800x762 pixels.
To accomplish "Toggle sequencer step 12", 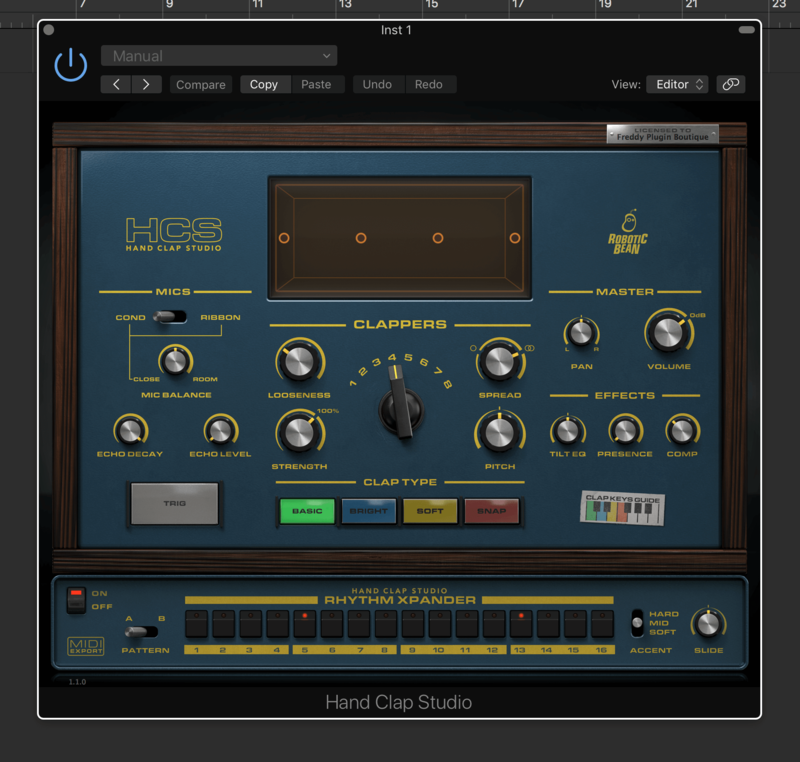I will (x=494, y=623).
